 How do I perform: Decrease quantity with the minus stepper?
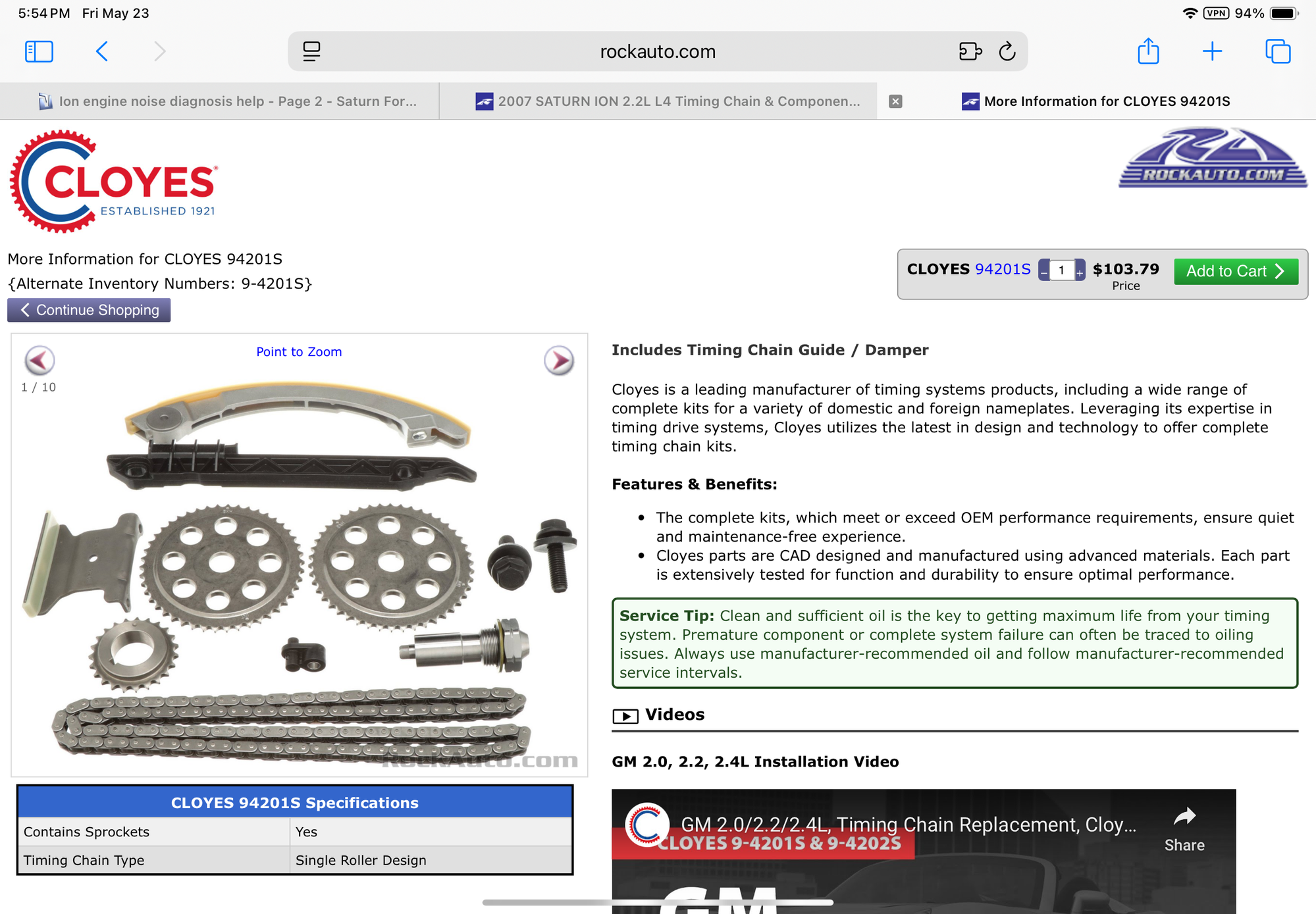pos(1044,271)
